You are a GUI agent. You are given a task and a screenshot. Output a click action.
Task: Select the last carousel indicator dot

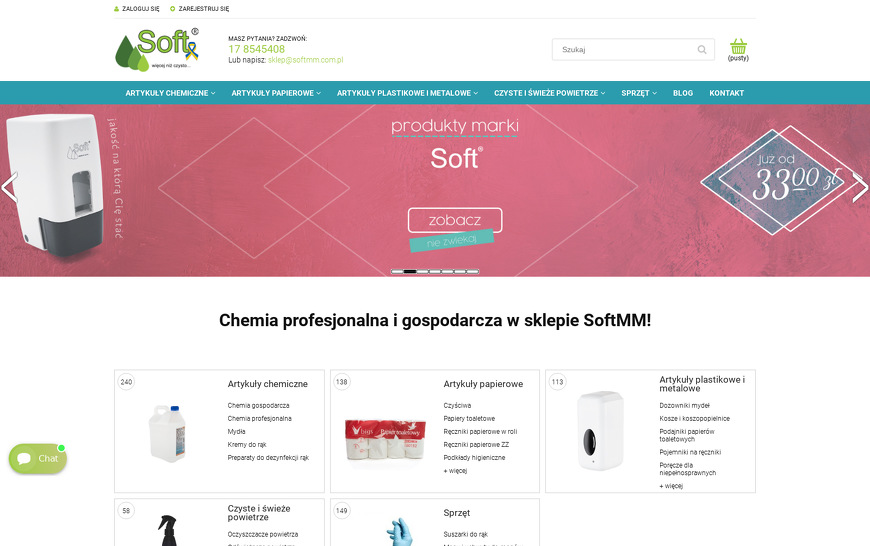pyautogui.click(x=473, y=271)
